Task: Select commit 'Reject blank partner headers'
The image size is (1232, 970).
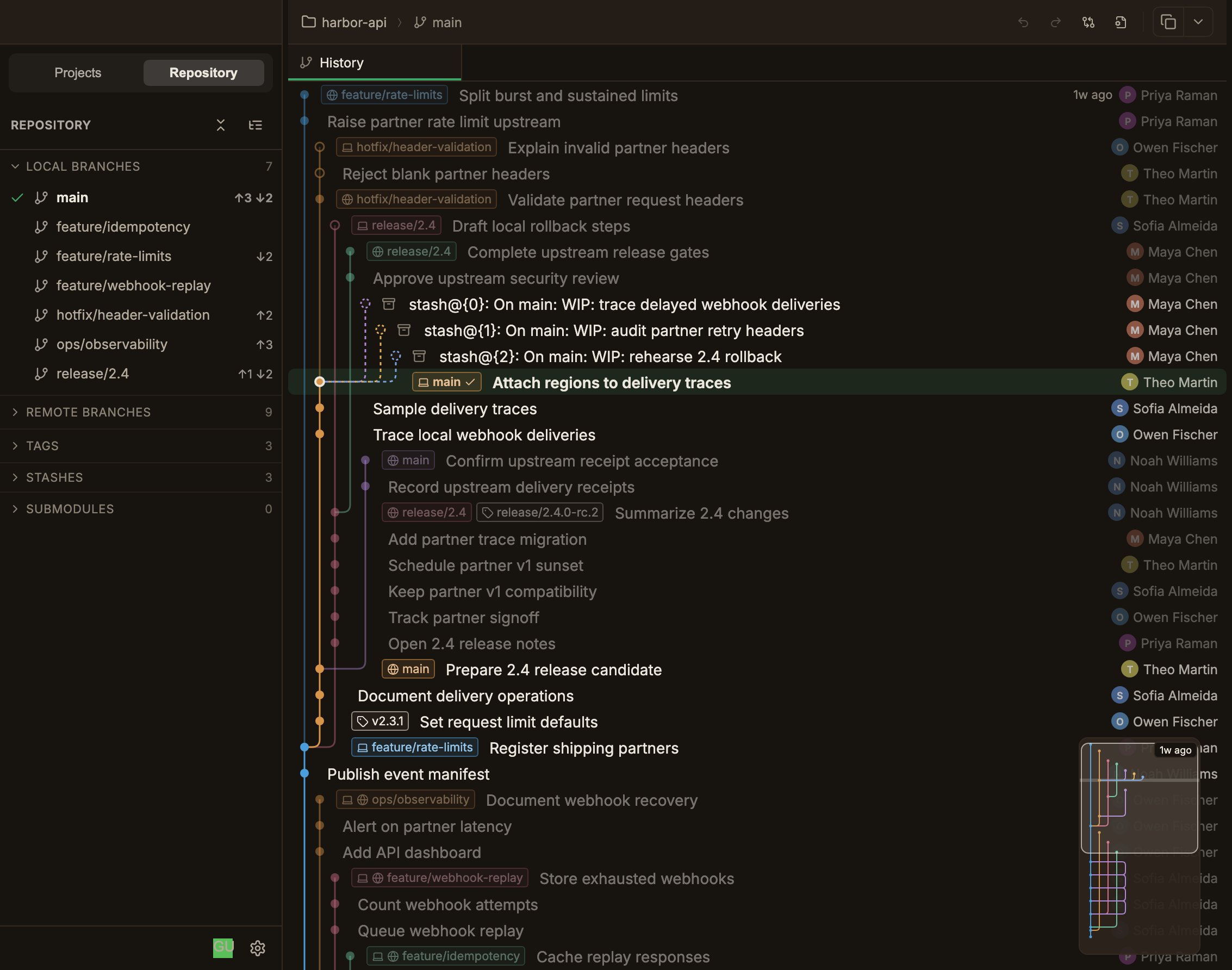Action: pos(757,174)
